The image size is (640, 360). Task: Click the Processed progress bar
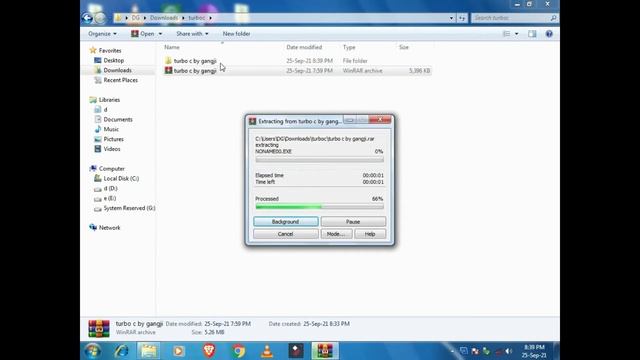[319, 207]
